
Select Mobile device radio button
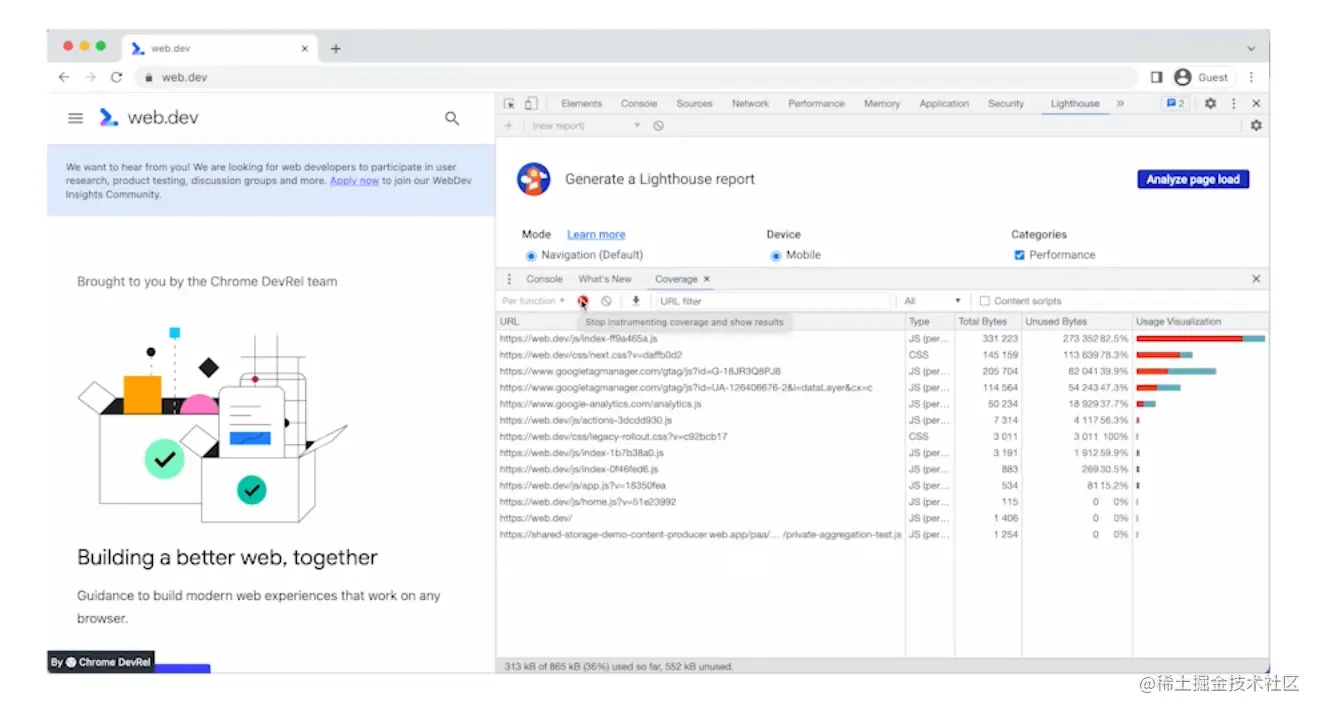pos(776,255)
